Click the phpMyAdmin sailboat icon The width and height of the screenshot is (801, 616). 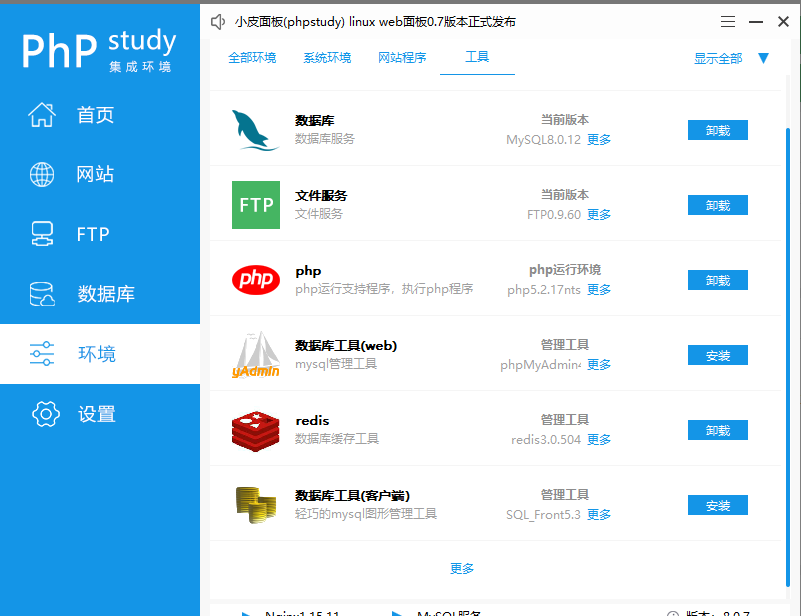(x=256, y=355)
